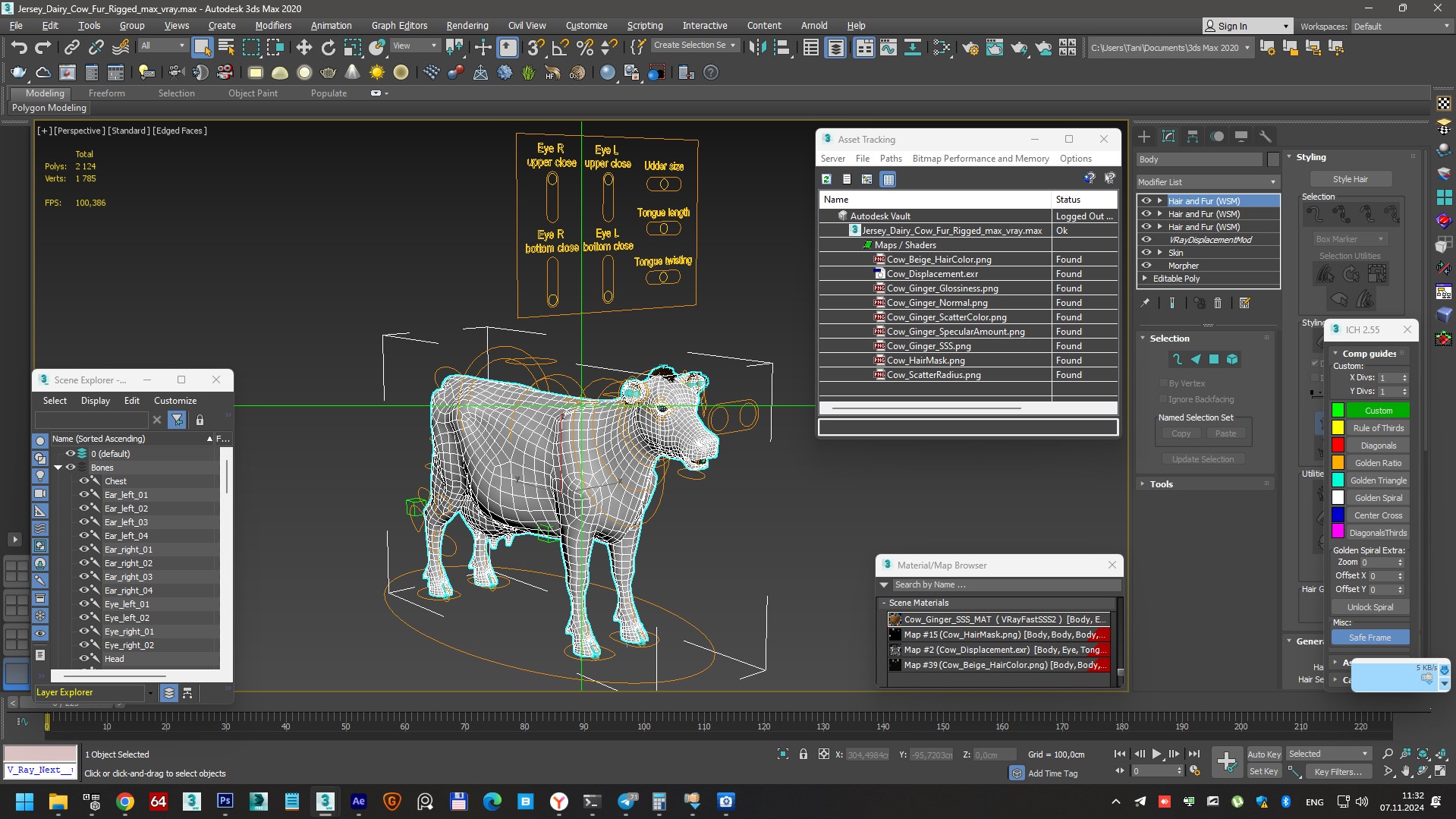
Task: Click the Key Mode toggle icon
Action: pos(1119,770)
